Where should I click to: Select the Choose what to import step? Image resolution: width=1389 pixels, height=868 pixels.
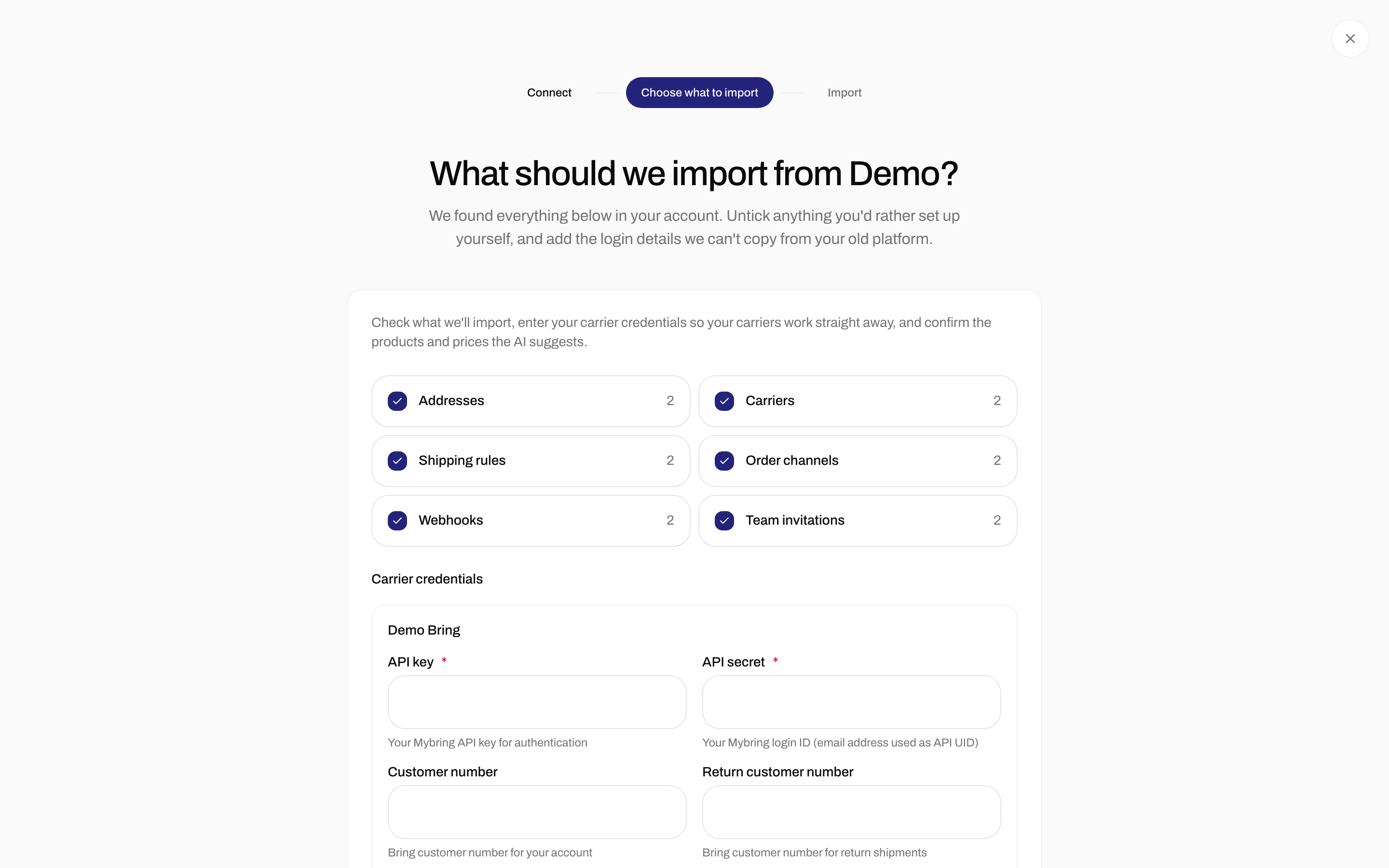699,93
